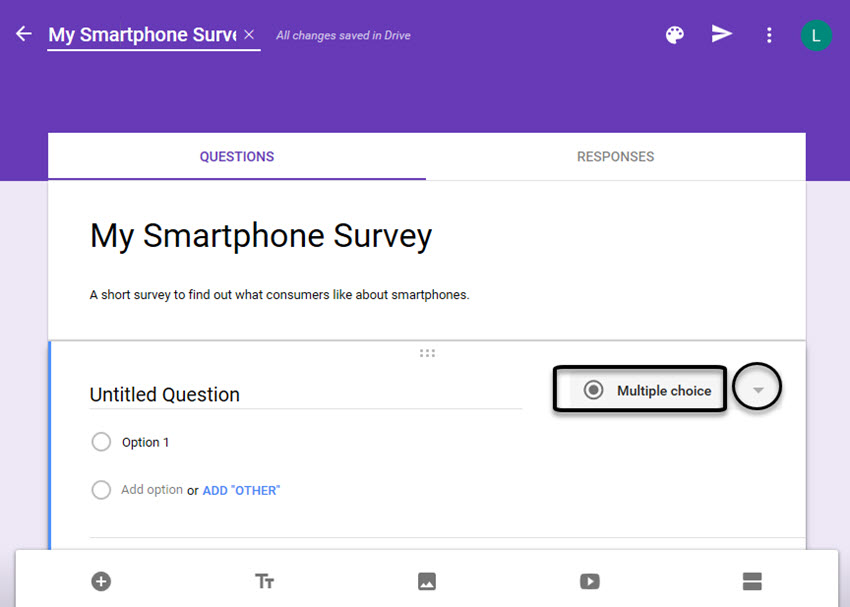Viewport: 850px width, 607px height.
Task: Insert a YouTube video into the form
Action: click(x=589, y=581)
